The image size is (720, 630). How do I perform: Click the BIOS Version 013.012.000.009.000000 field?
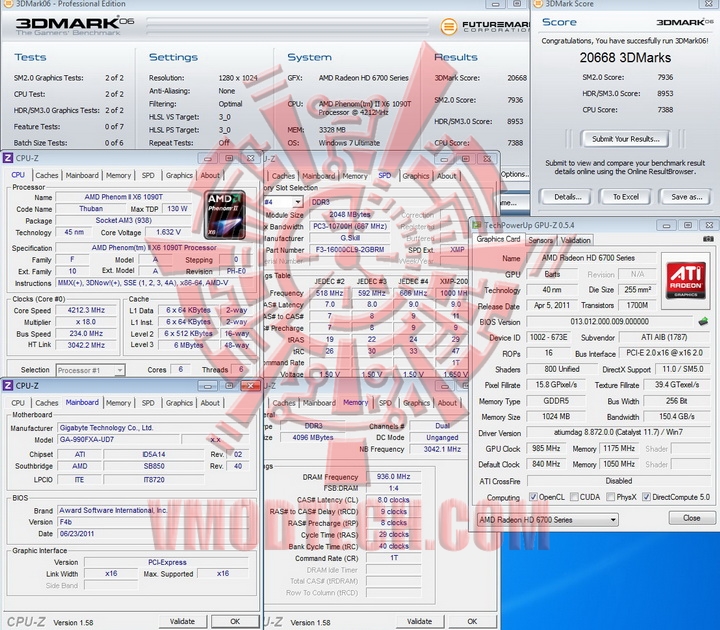(609, 322)
